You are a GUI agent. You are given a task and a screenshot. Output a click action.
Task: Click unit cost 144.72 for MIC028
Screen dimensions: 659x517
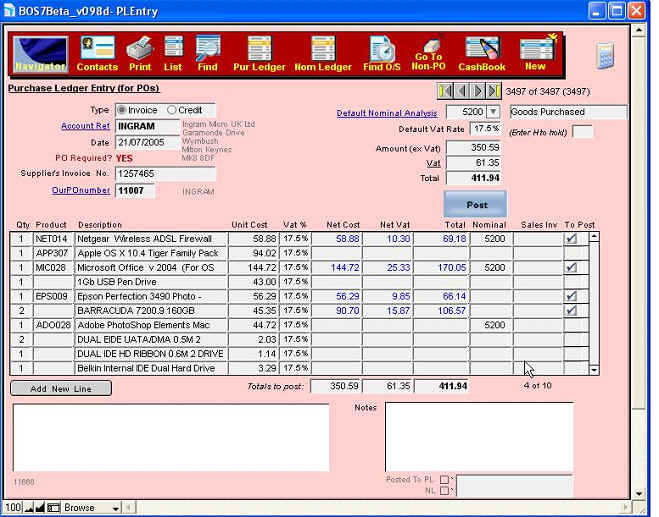[x=253, y=267]
